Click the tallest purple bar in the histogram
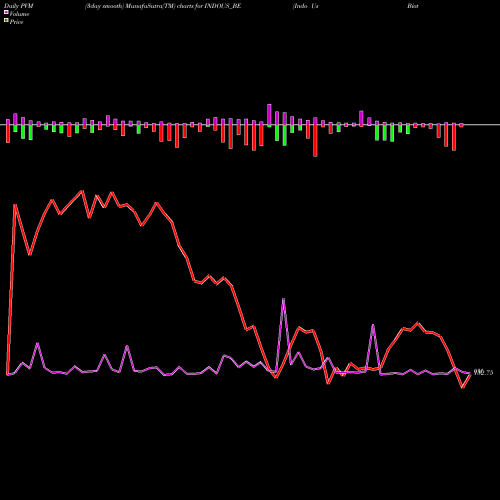500x500 pixels. (269, 115)
